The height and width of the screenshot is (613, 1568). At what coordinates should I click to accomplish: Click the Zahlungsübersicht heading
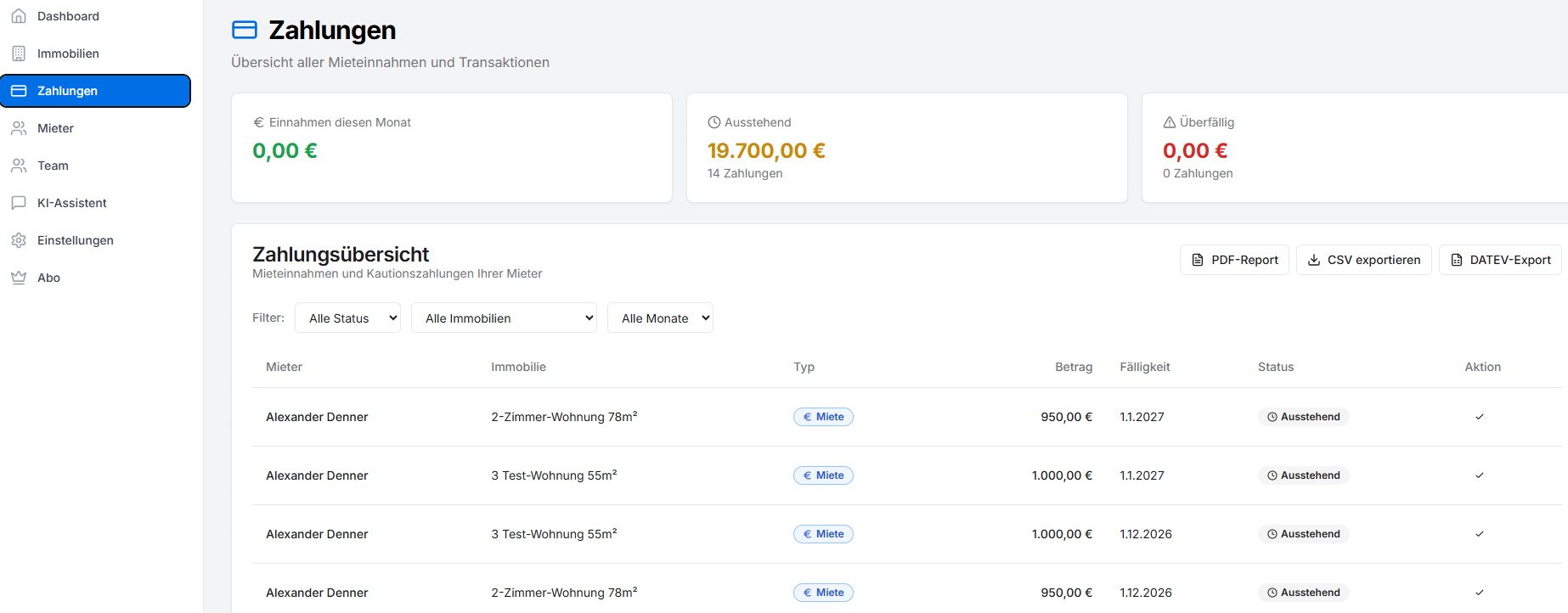coord(341,254)
